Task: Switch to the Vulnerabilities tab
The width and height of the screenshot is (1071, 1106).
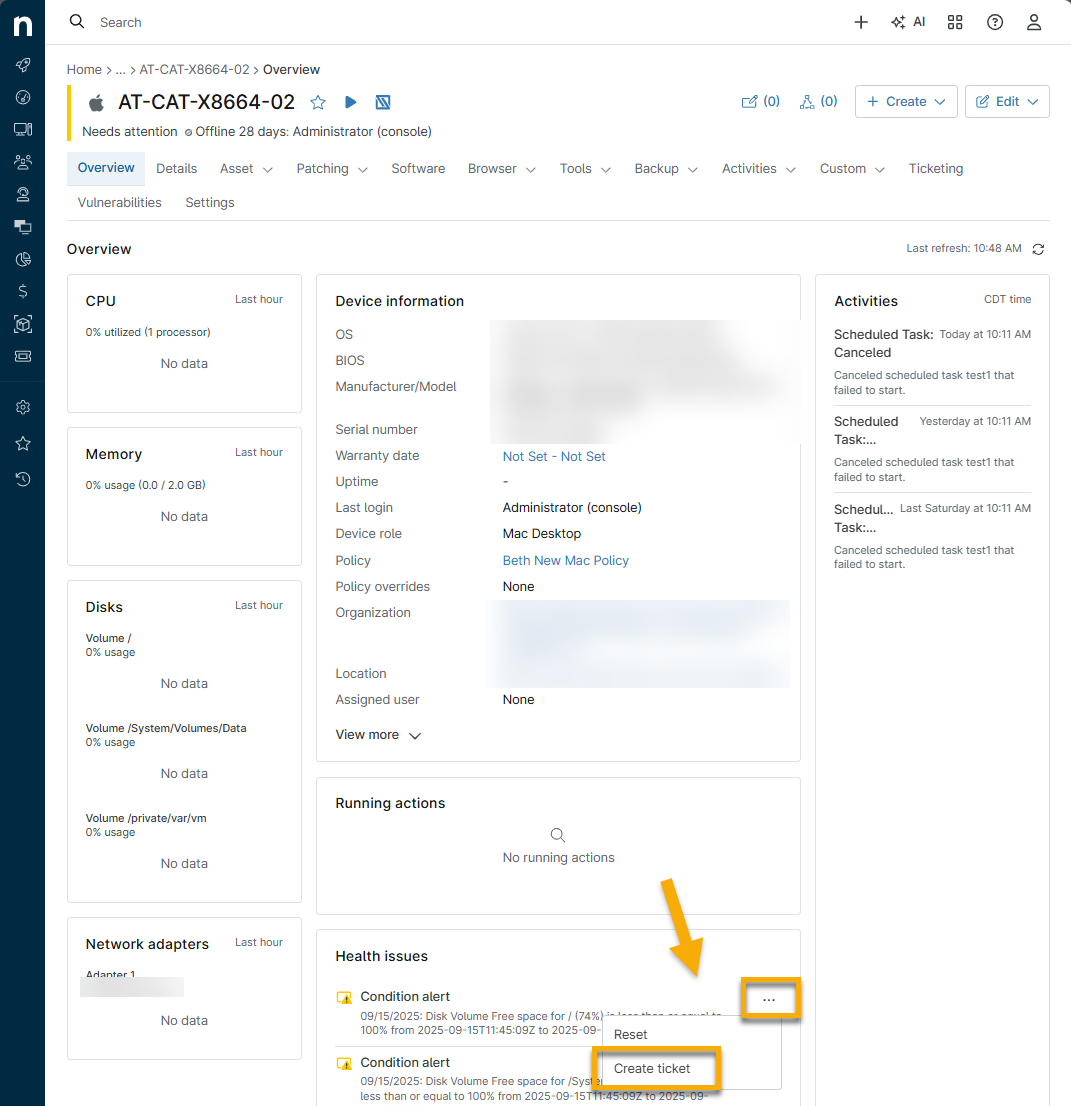Action: [119, 203]
